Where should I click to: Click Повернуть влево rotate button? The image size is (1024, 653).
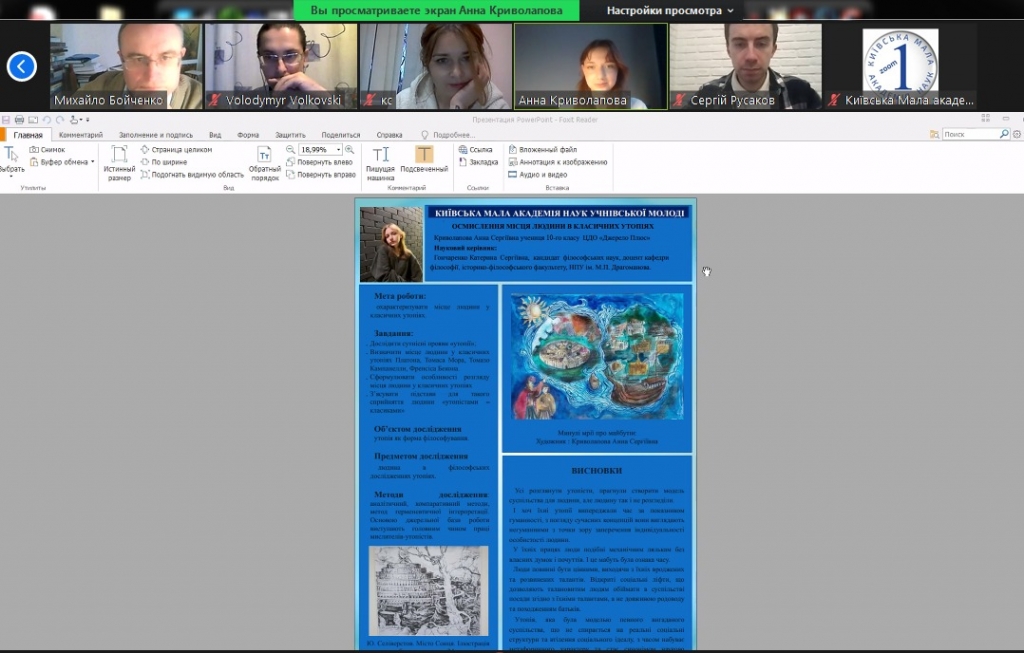pyautogui.click(x=319, y=162)
